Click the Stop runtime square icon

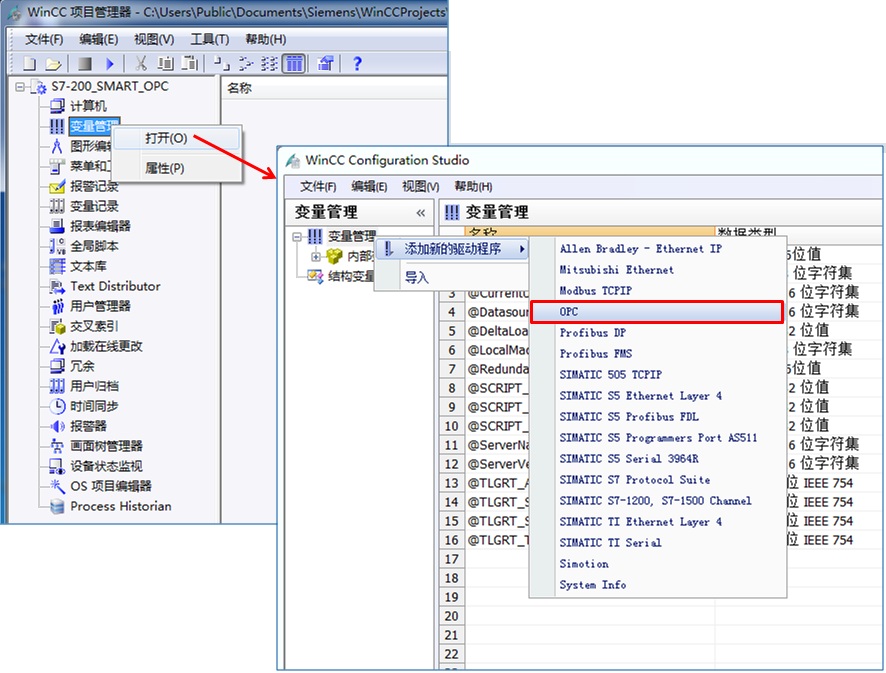coord(85,63)
